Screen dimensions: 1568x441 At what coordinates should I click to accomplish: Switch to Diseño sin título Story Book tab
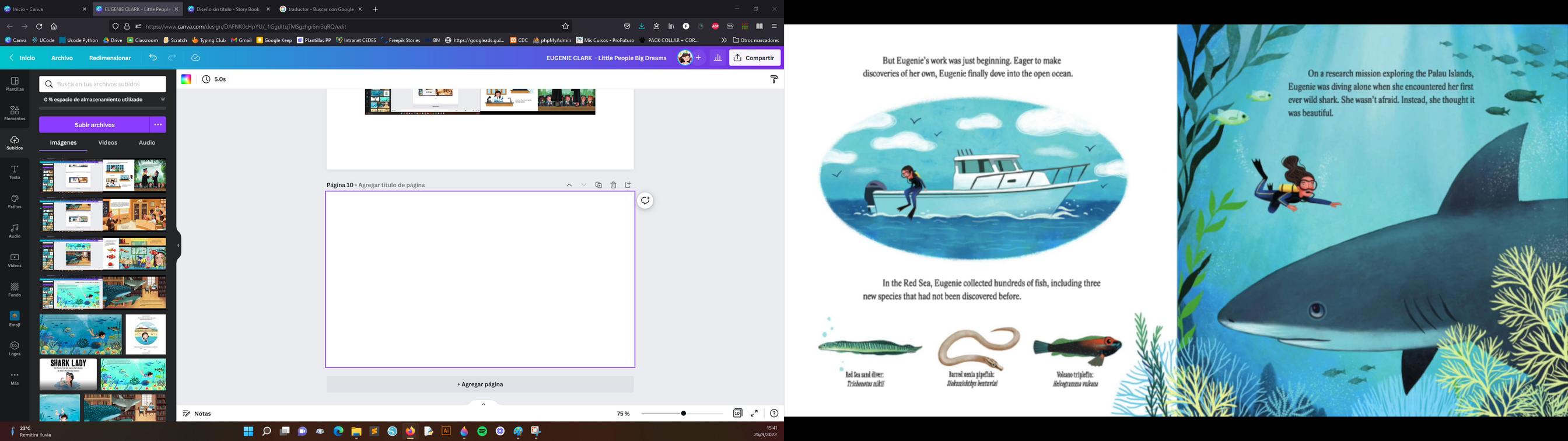pyautogui.click(x=229, y=9)
